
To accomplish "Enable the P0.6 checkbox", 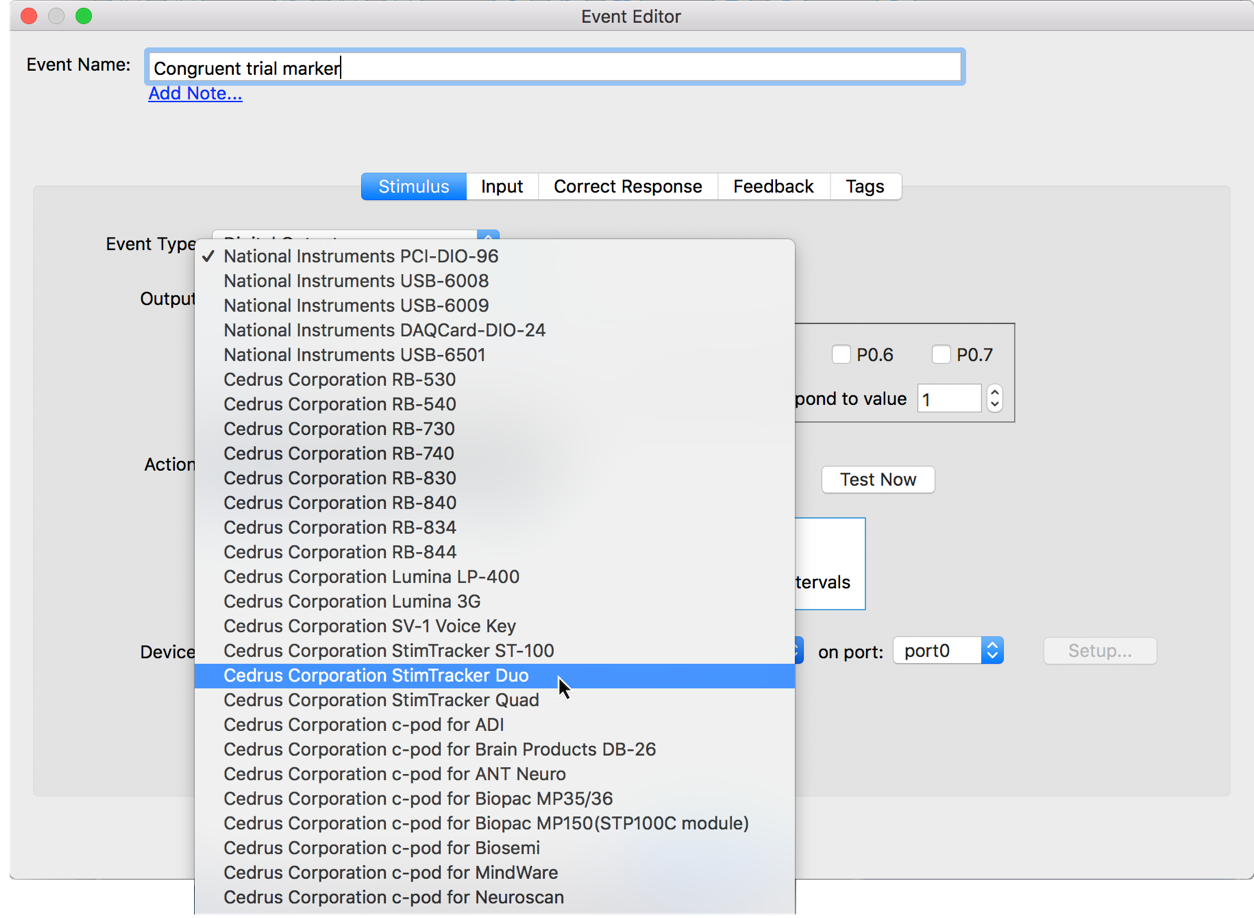I will click(x=840, y=354).
